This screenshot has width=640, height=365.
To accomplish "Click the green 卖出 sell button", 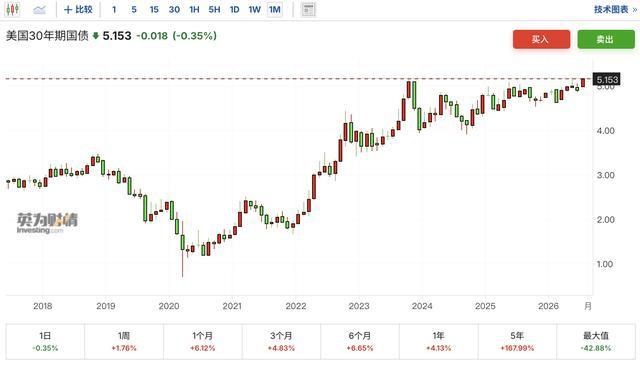I will [x=606, y=39].
